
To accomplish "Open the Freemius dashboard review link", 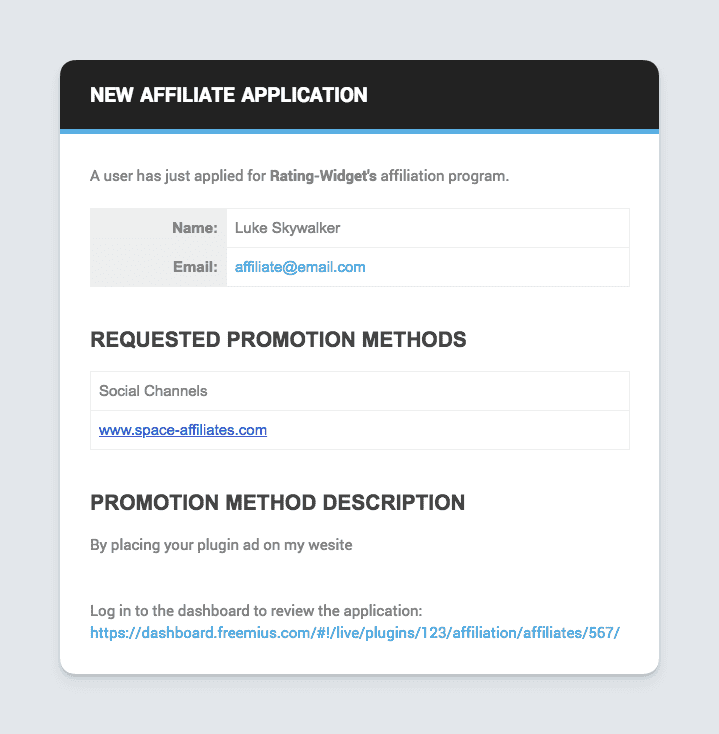I will [x=355, y=633].
